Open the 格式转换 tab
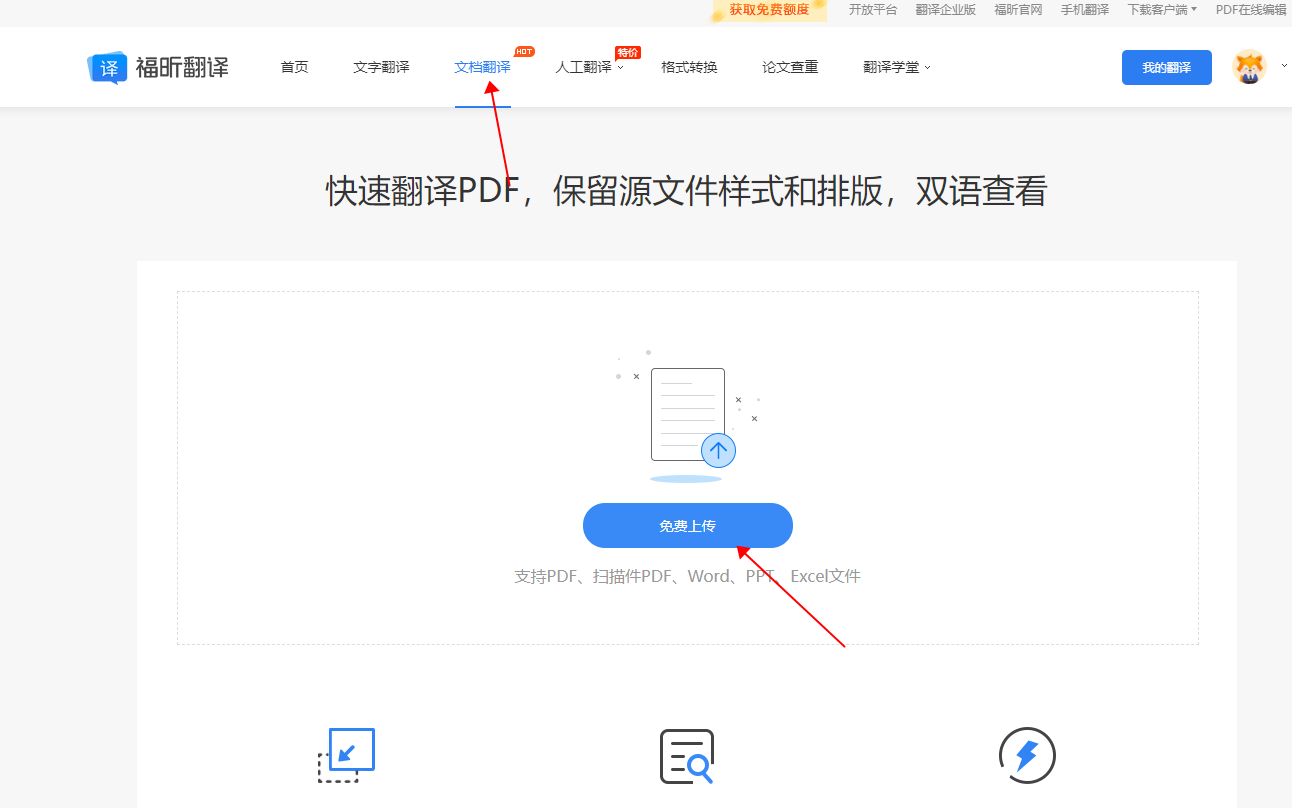The width and height of the screenshot is (1292, 808). [689, 67]
